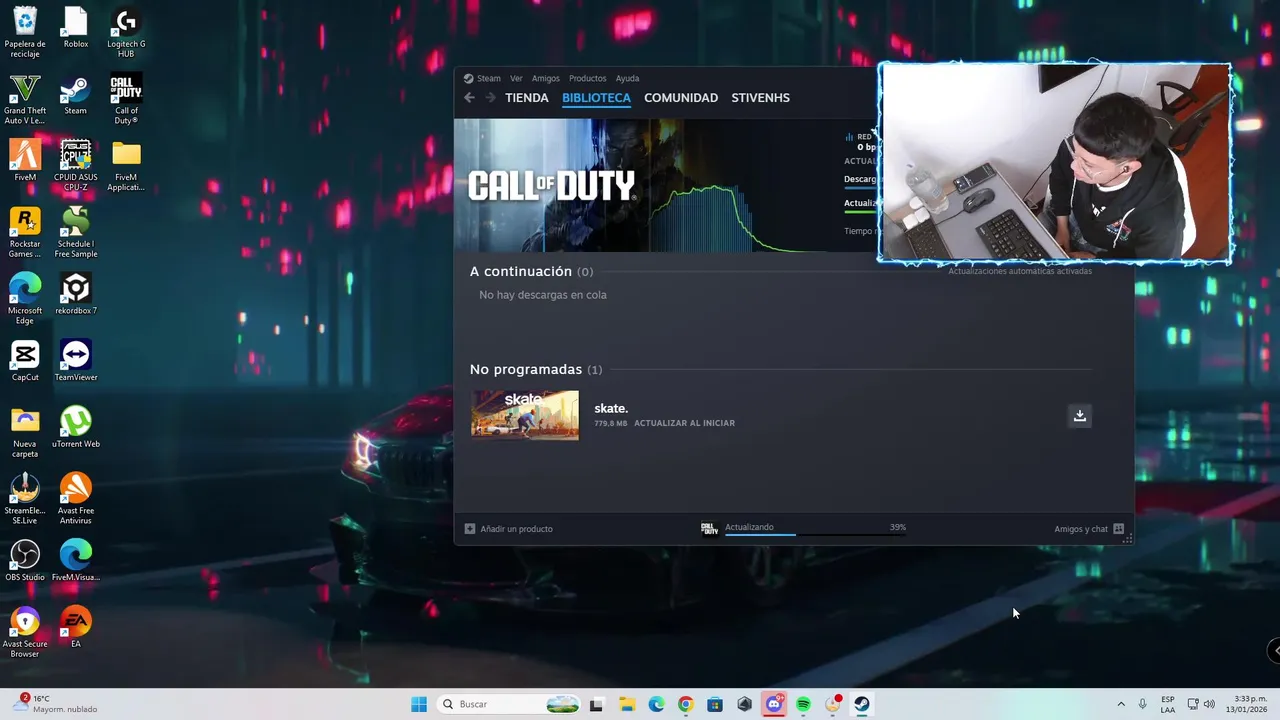Open the FiveM.Visual desktop shortcut

(x=75, y=561)
